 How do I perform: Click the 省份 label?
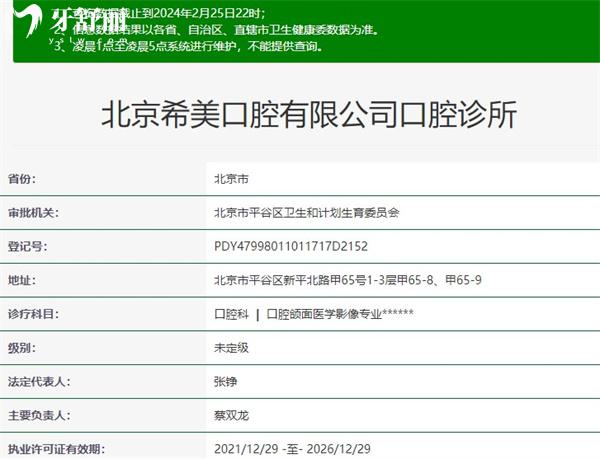22,179
